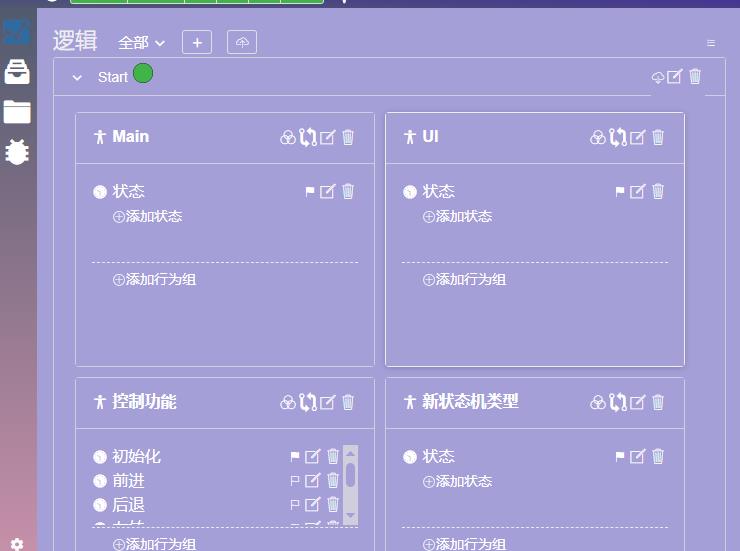Click 添加状态 in UI card
The height and width of the screenshot is (551, 740).
(x=458, y=217)
